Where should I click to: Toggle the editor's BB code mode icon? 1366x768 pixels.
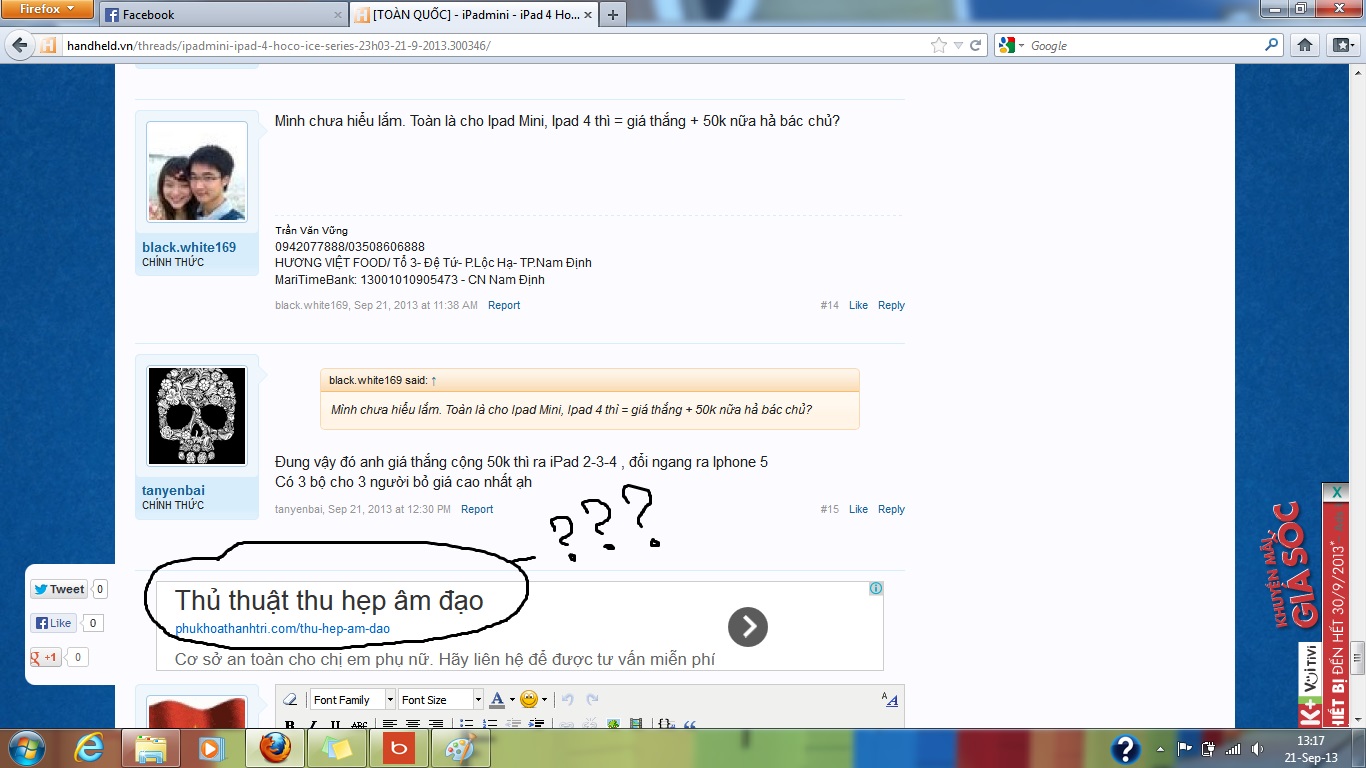click(x=889, y=700)
